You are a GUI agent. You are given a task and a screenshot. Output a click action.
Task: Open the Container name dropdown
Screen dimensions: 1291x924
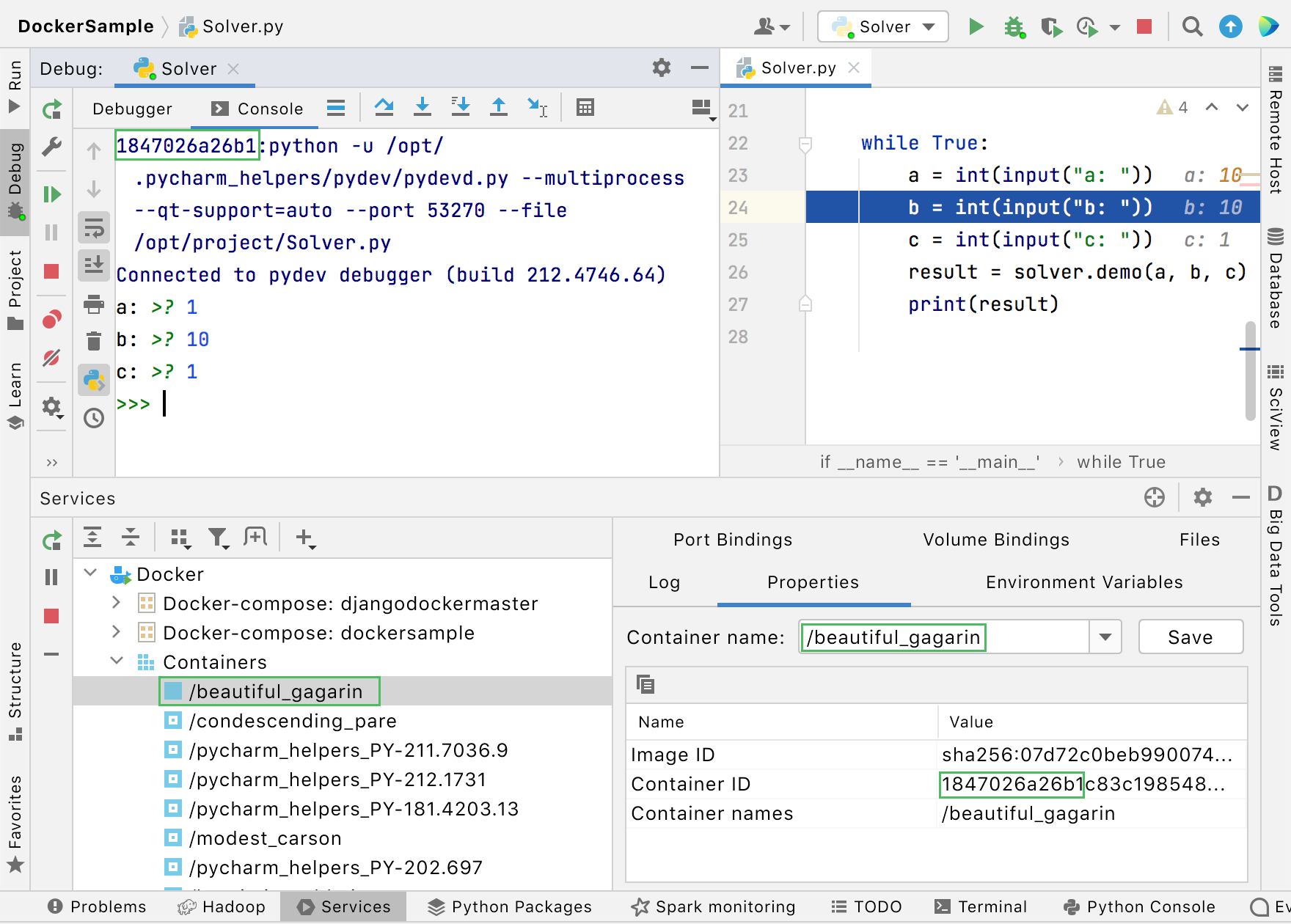coord(1104,637)
